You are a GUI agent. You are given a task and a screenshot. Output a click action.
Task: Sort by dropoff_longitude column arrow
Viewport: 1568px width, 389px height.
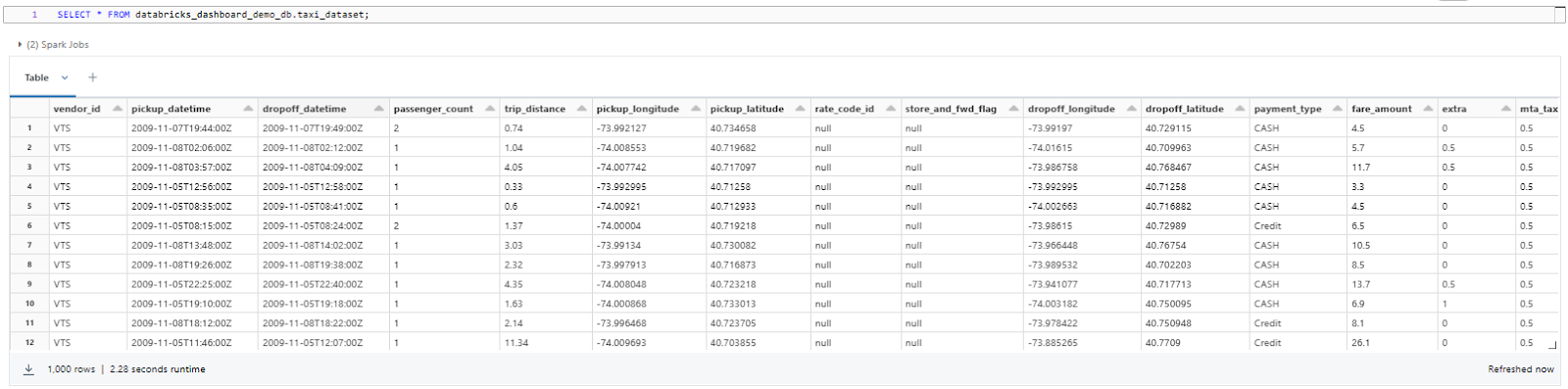[1132, 109]
